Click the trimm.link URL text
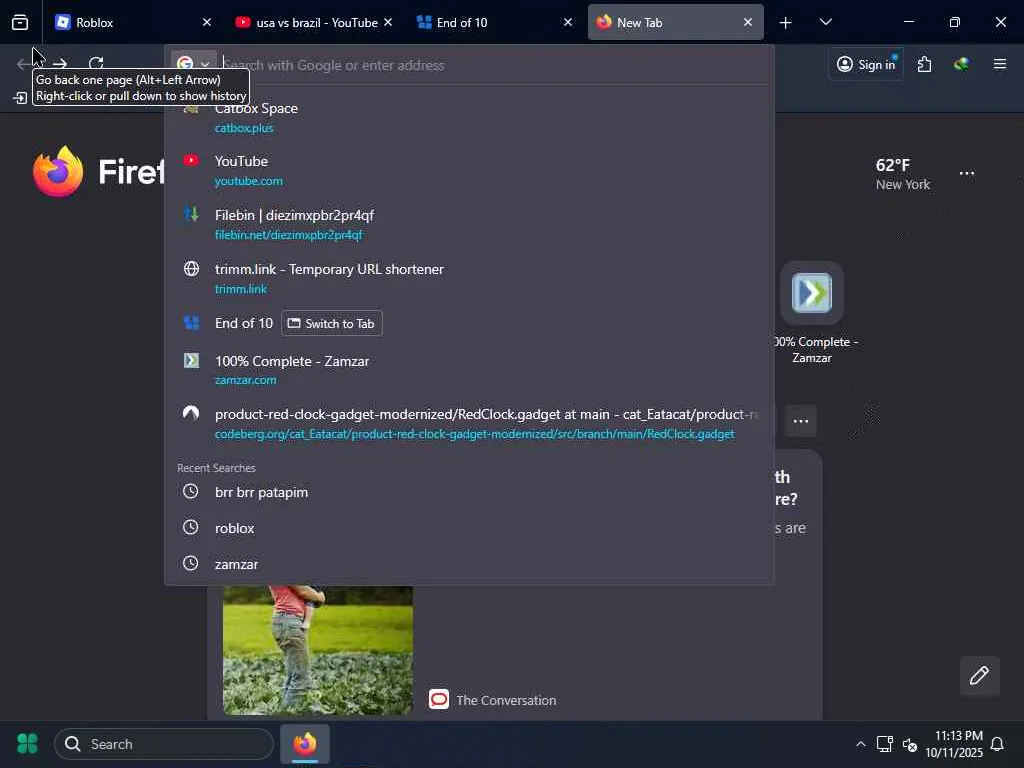The width and height of the screenshot is (1024, 768). pos(240,289)
